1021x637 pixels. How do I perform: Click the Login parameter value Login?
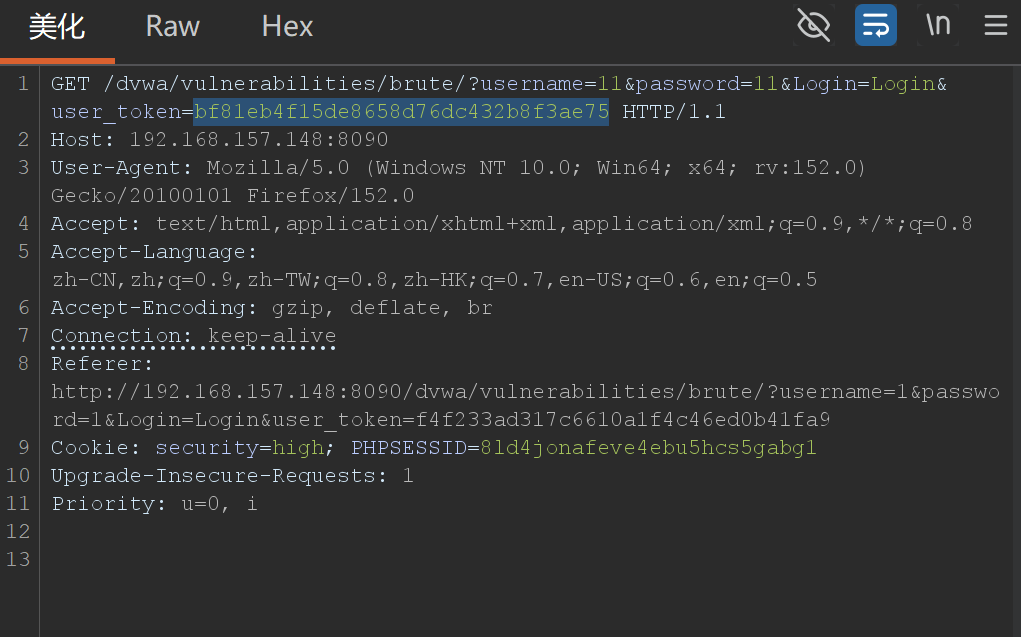(903, 83)
